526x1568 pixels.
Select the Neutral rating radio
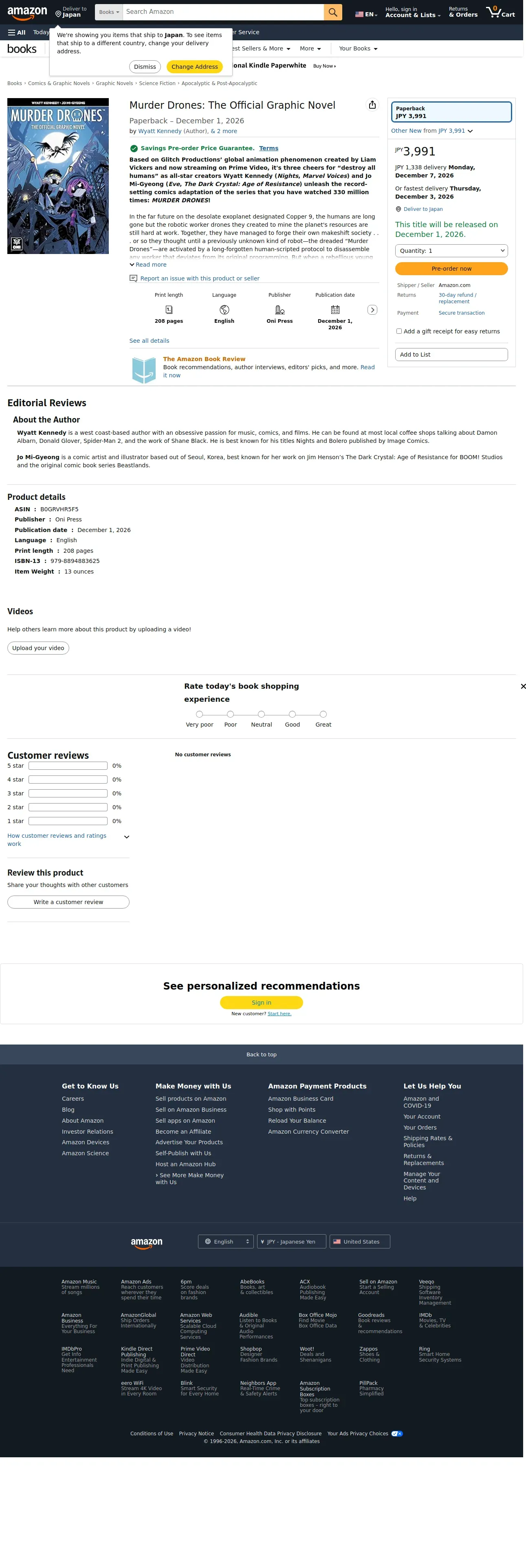262,714
